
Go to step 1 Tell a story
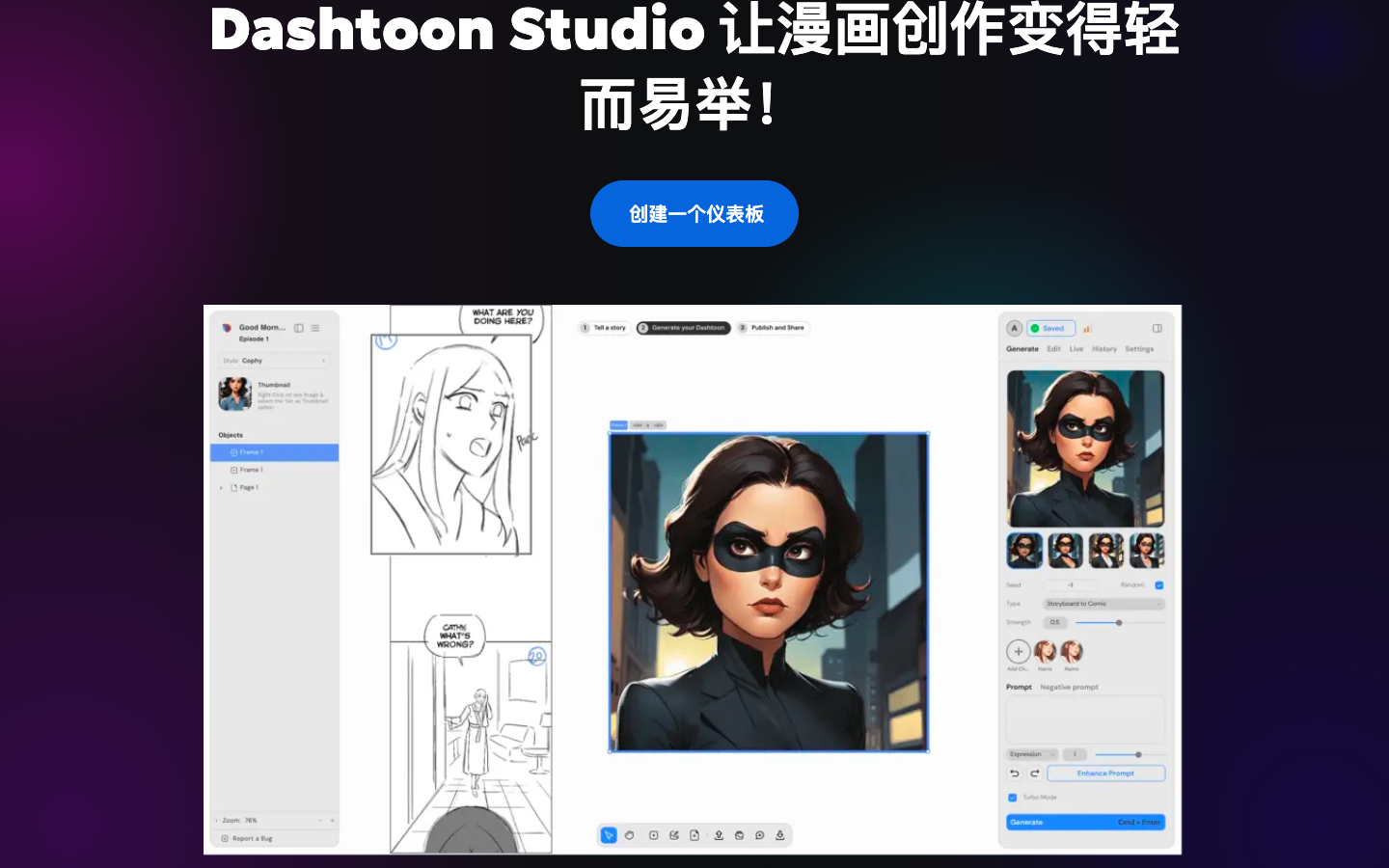click(603, 328)
